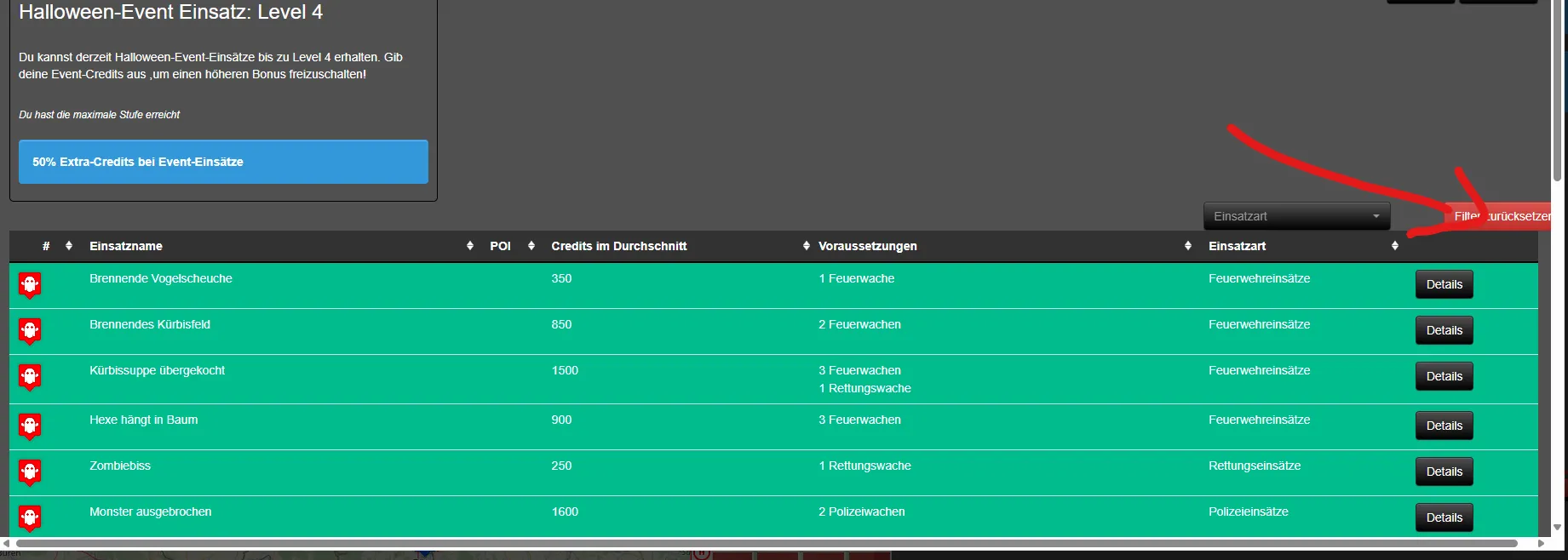Sort by Credits im Durchschnitt
This screenshot has height=560, width=1568.
coord(618,246)
